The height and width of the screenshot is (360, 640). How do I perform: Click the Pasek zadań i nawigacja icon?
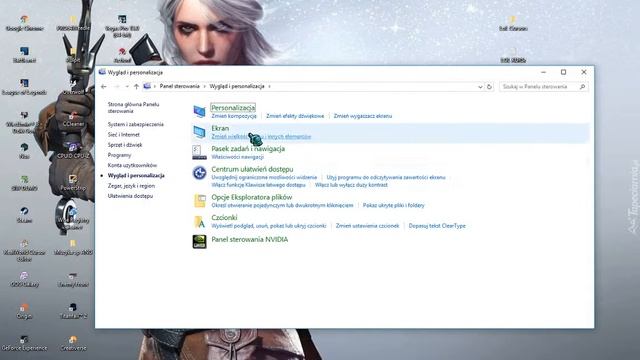[x=199, y=152]
